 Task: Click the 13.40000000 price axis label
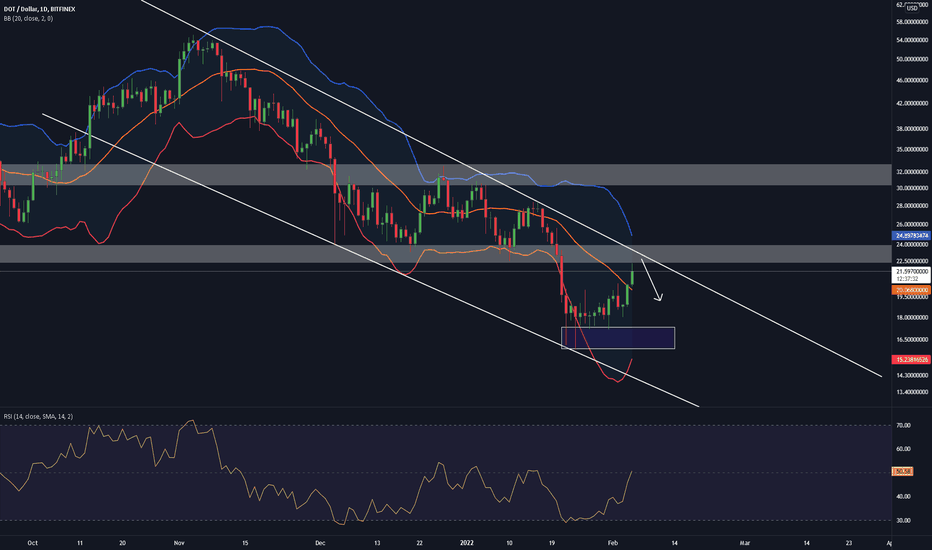912,392
